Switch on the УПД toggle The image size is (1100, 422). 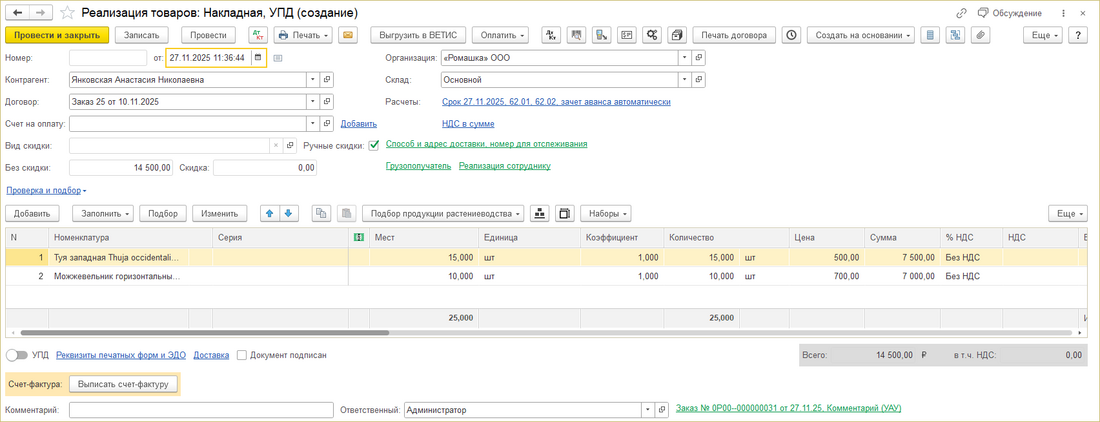pyautogui.click(x=16, y=354)
